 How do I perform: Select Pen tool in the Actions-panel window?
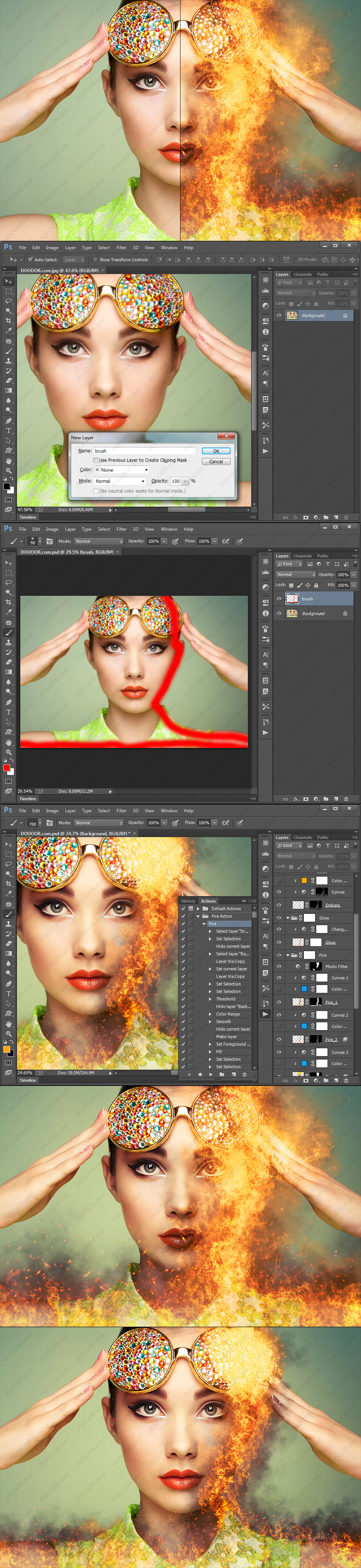(9, 983)
